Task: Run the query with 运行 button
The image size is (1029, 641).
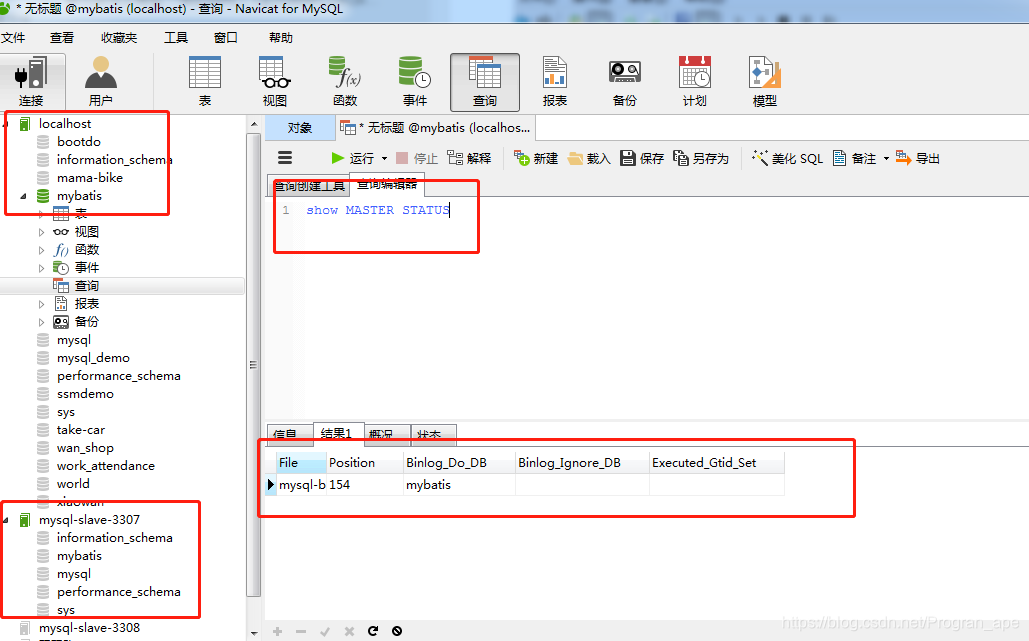Action: point(352,158)
